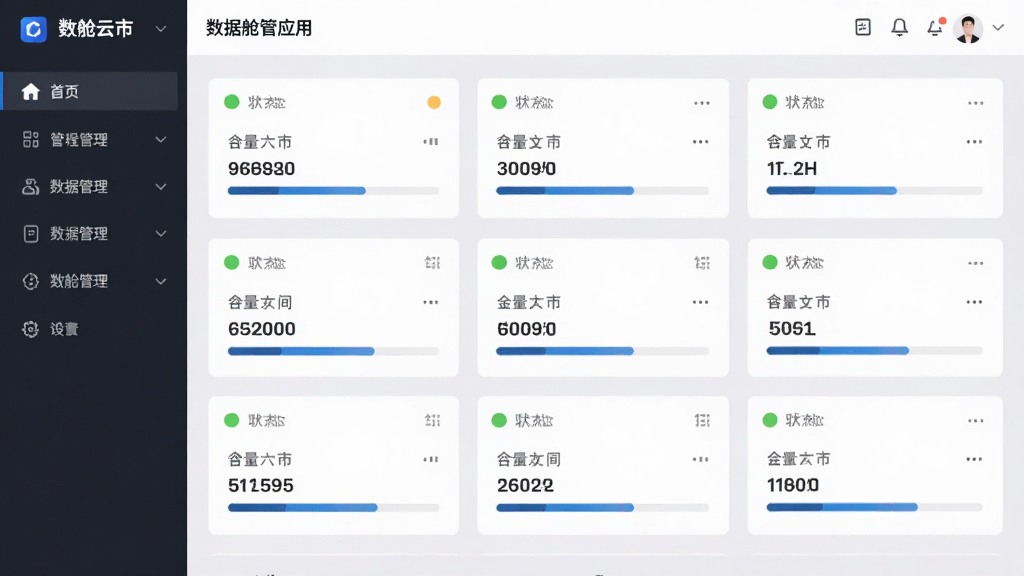Click orange dot on 966830 card
The image size is (1024, 576).
(434, 103)
